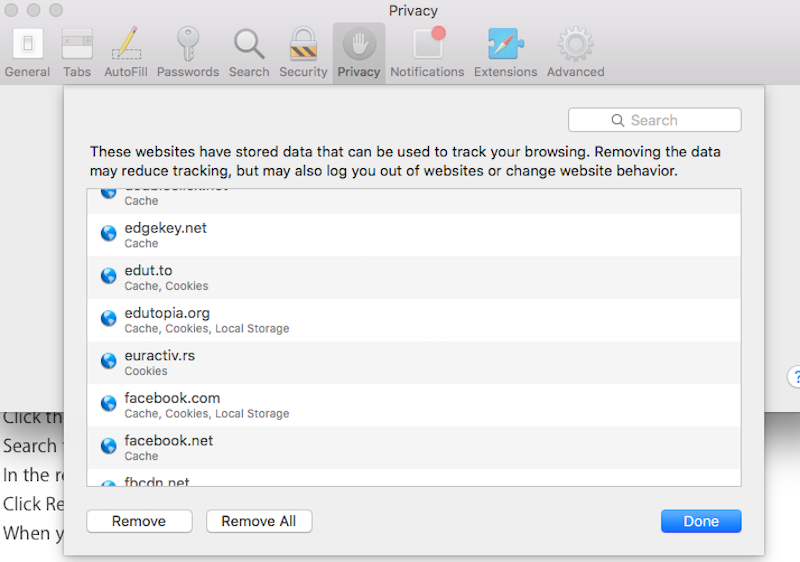Click Remove button for selected site

click(x=139, y=521)
